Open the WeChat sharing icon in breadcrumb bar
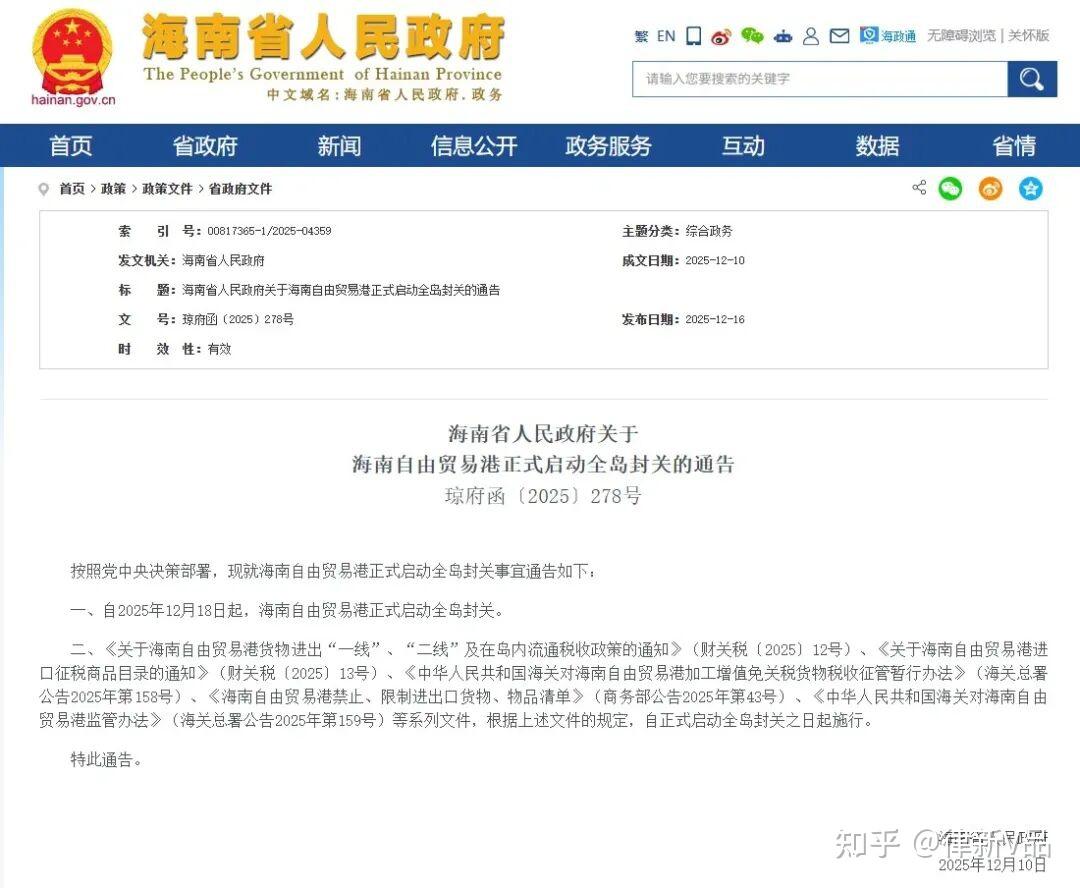This screenshot has width=1080, height=888. click(x=950, y=188)
